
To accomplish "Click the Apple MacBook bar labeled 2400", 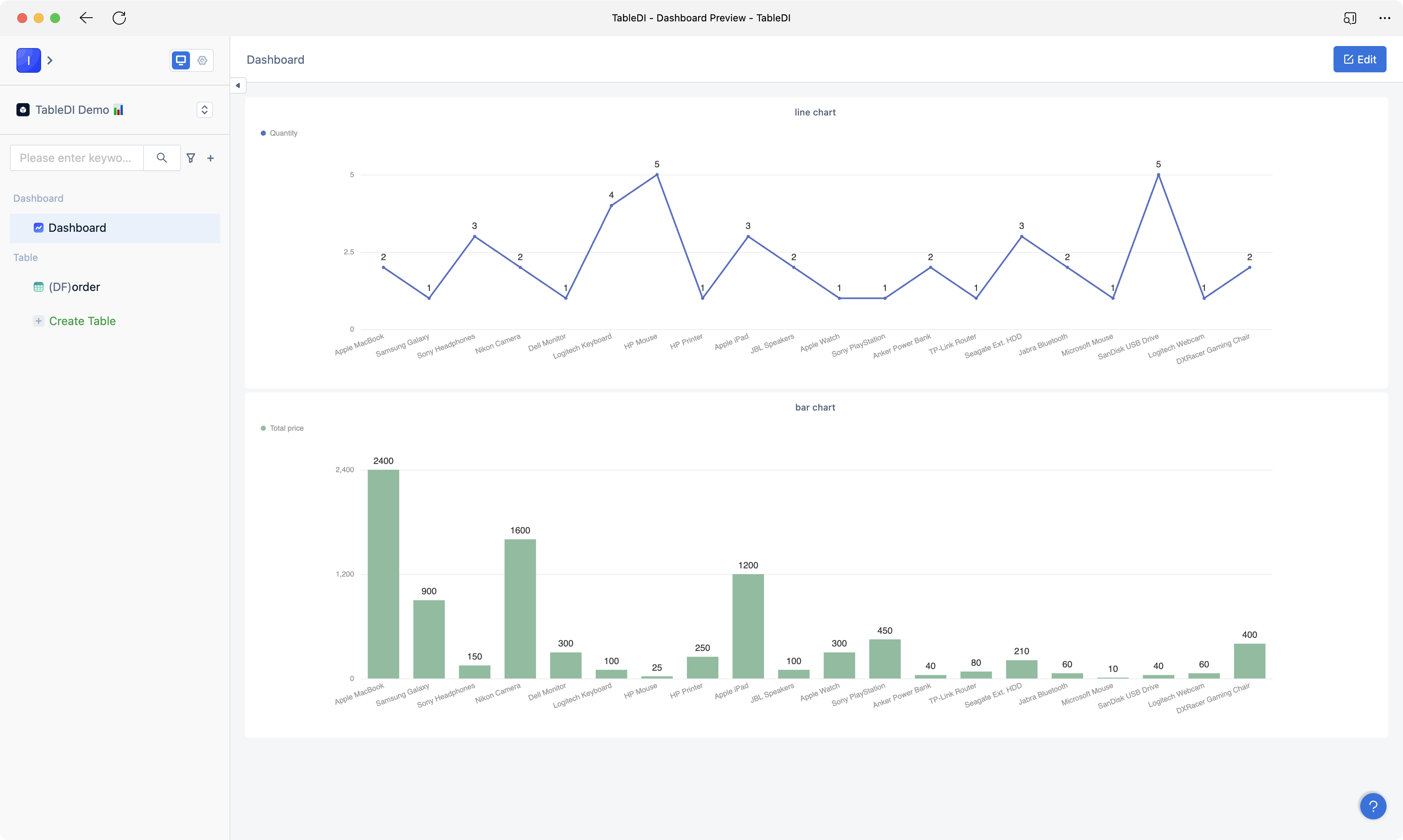I will click(x=383, y=574).
